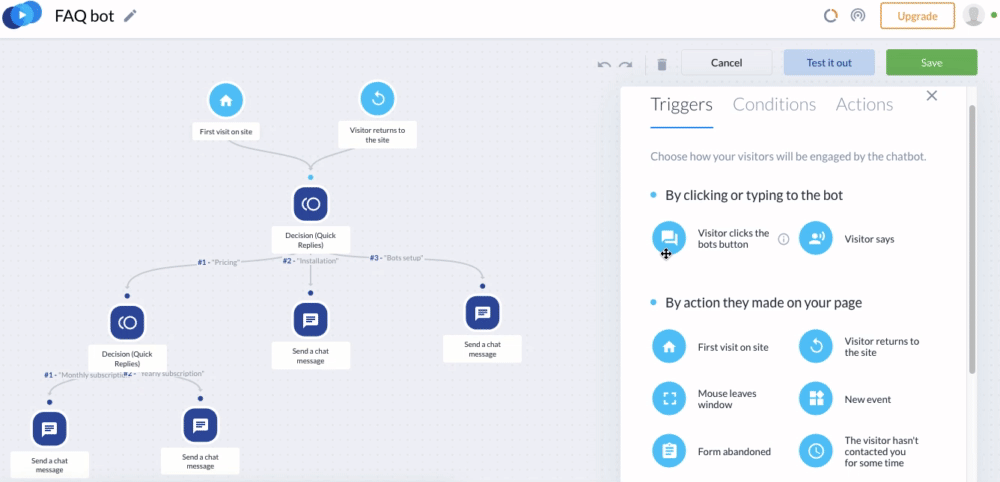
Task: Undo the last flow change
Action: click(604, 64)
